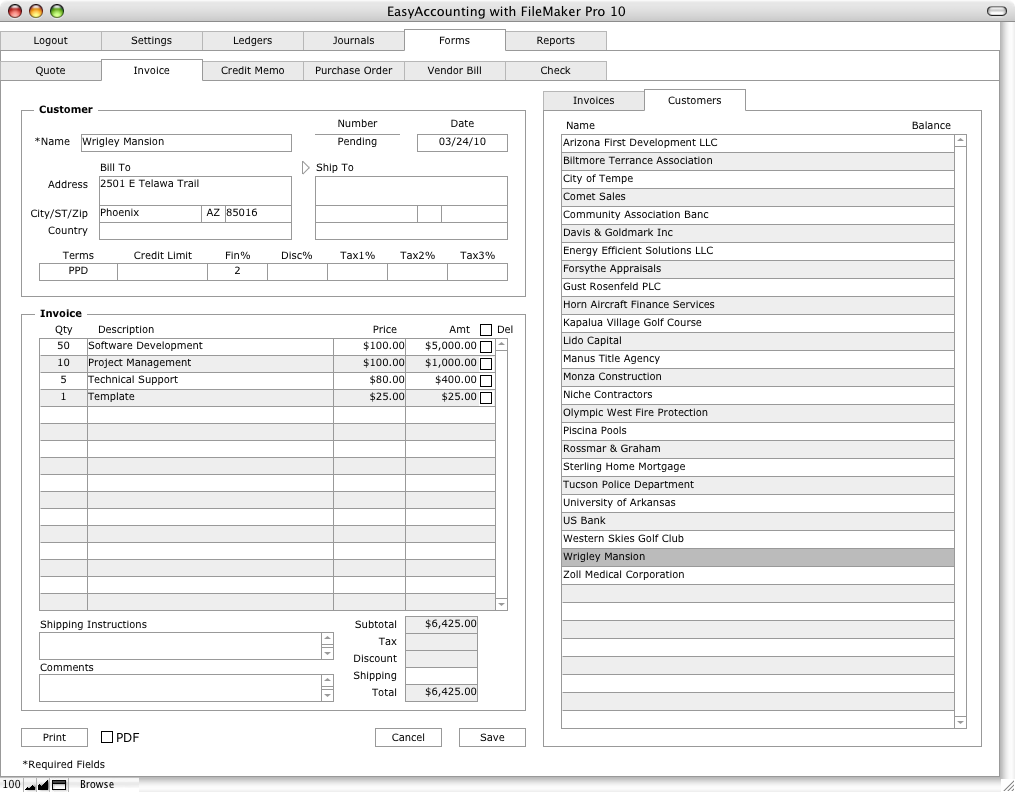This screenshot has width=1015, height=792.
Task: Enable the PDF checkbox
Action: tap(107, 737)
